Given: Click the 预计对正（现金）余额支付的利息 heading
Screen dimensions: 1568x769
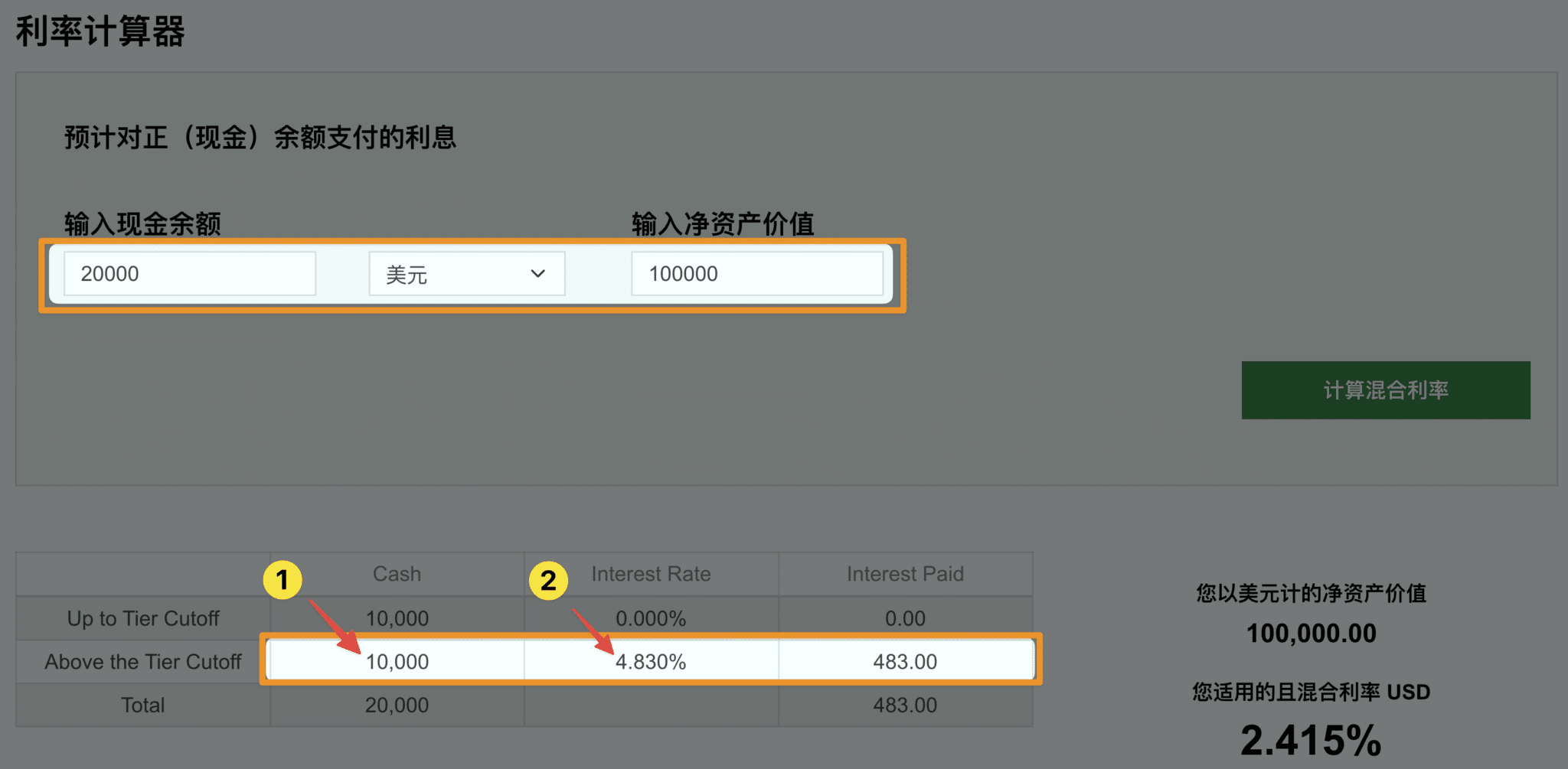Looking at the screenshot, I should point(260,138).
